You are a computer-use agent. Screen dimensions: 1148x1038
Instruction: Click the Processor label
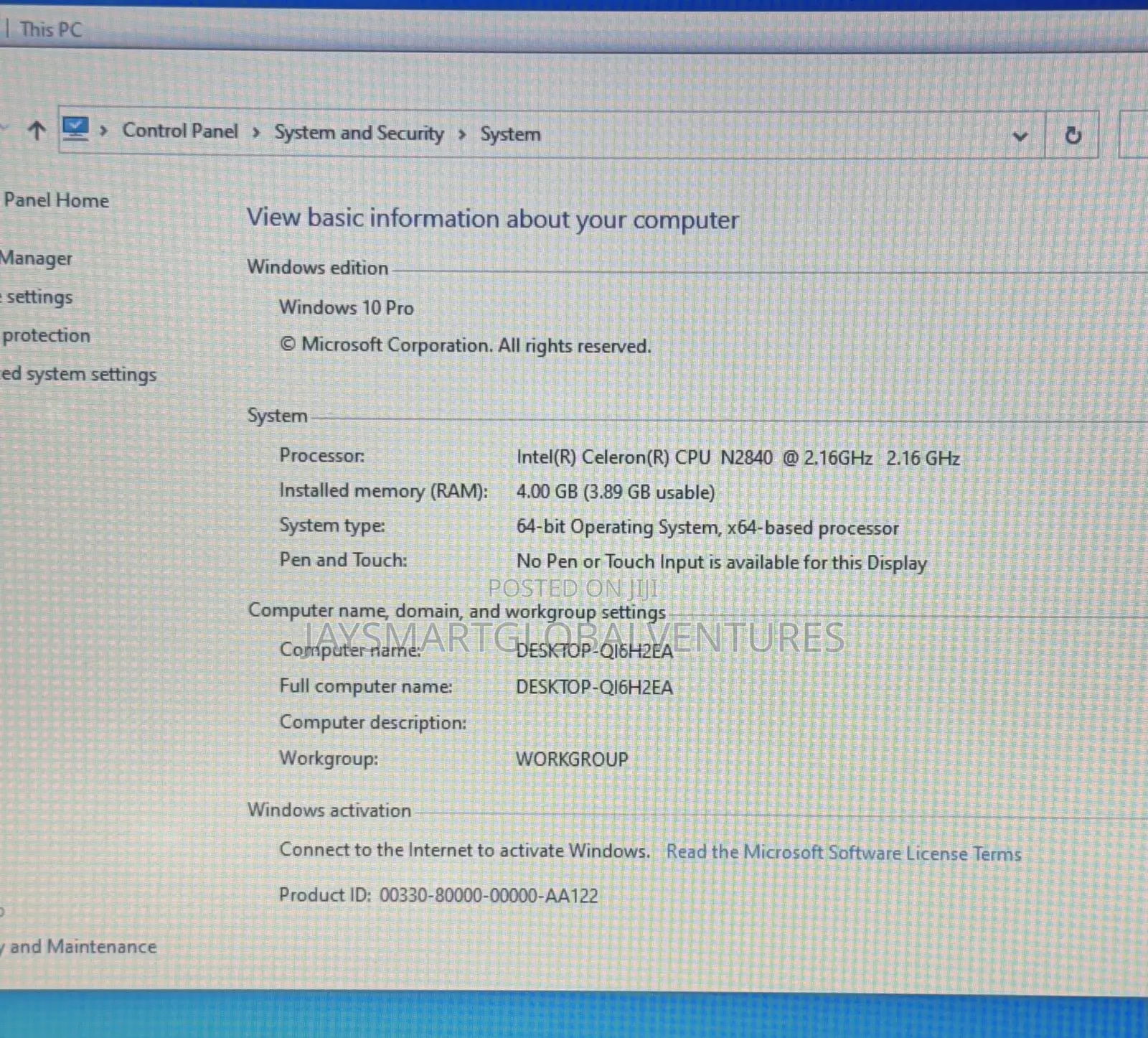click(322, 455)
